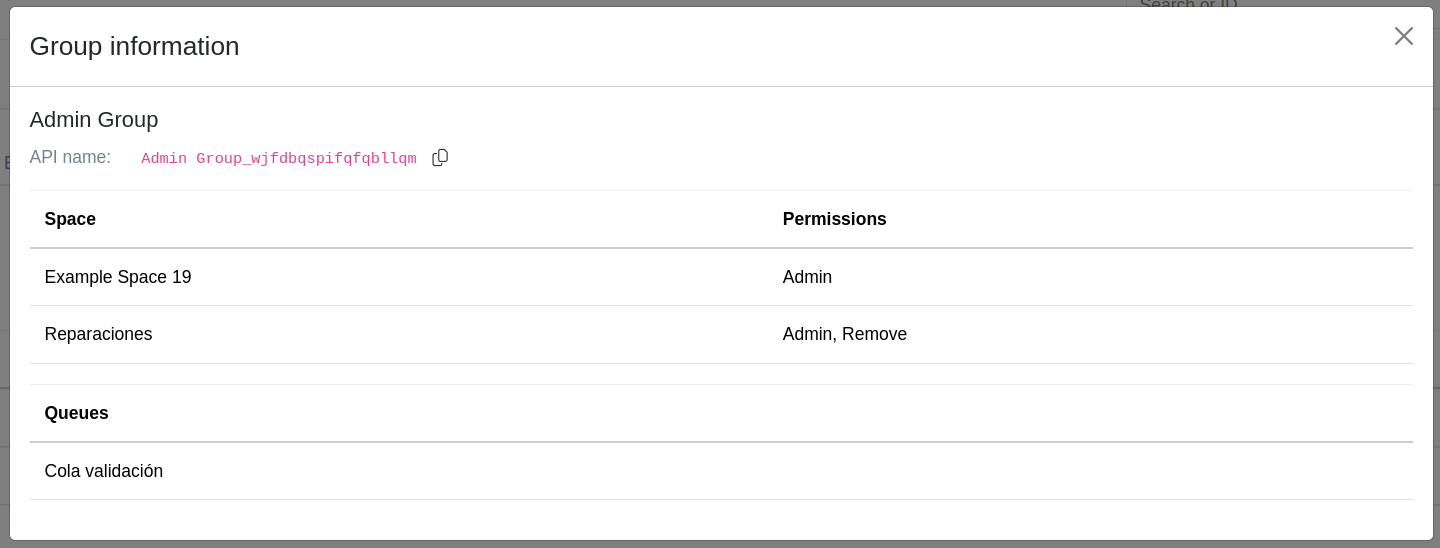Click the "API name:" label
1440x548 pixels.
click(70, 158)
